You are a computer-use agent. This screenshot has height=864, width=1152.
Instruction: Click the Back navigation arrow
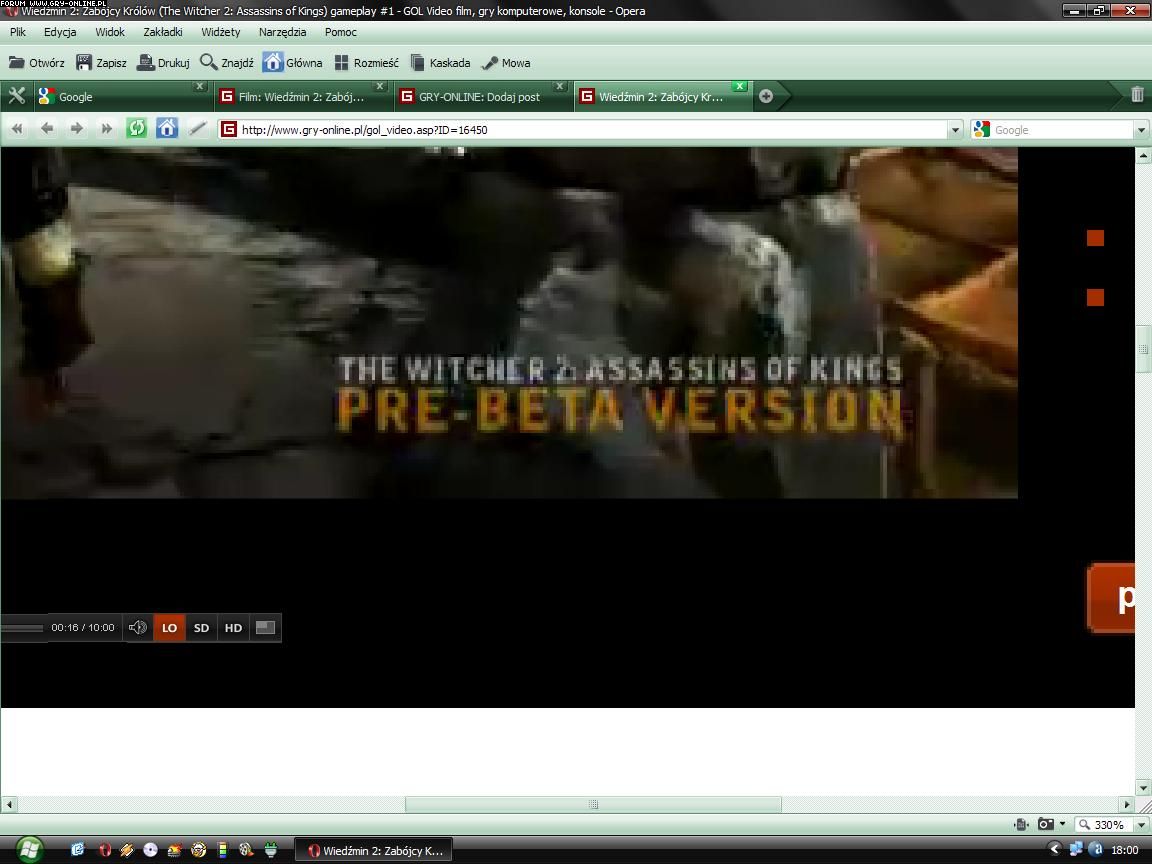(46, 128)
